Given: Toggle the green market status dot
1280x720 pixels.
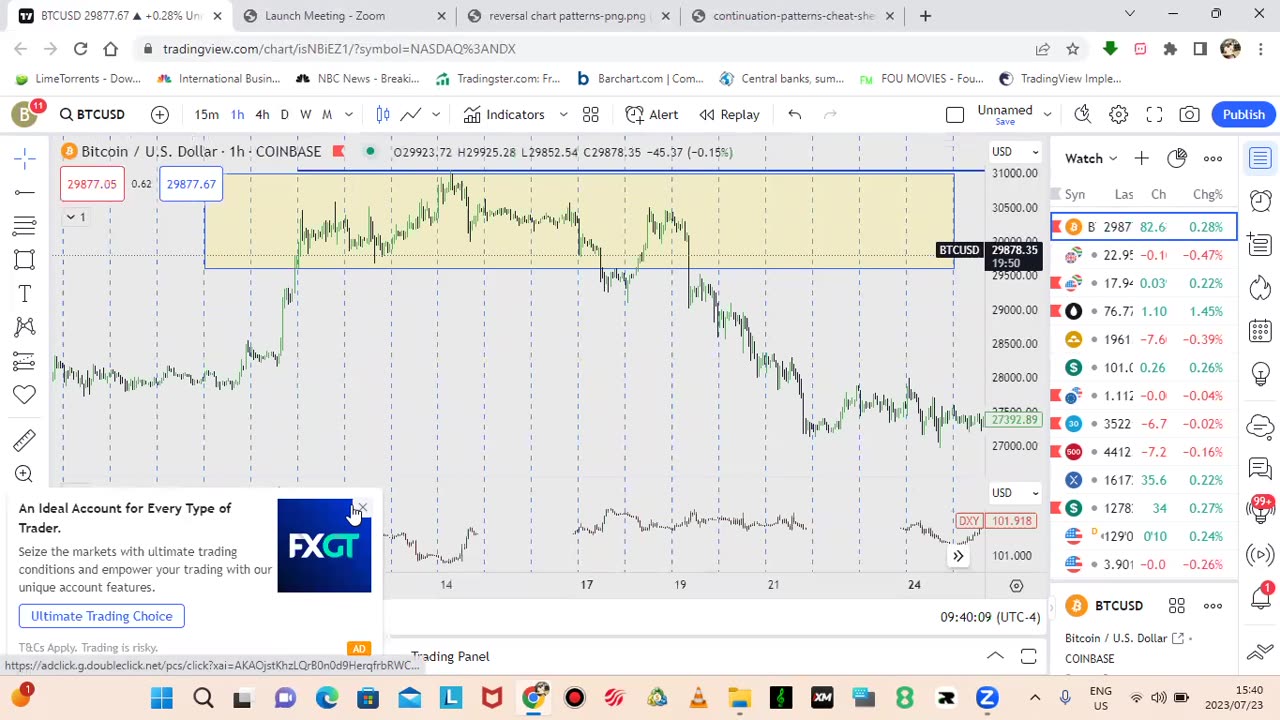Looking at the screenshot, I should (x=370, y=151).
